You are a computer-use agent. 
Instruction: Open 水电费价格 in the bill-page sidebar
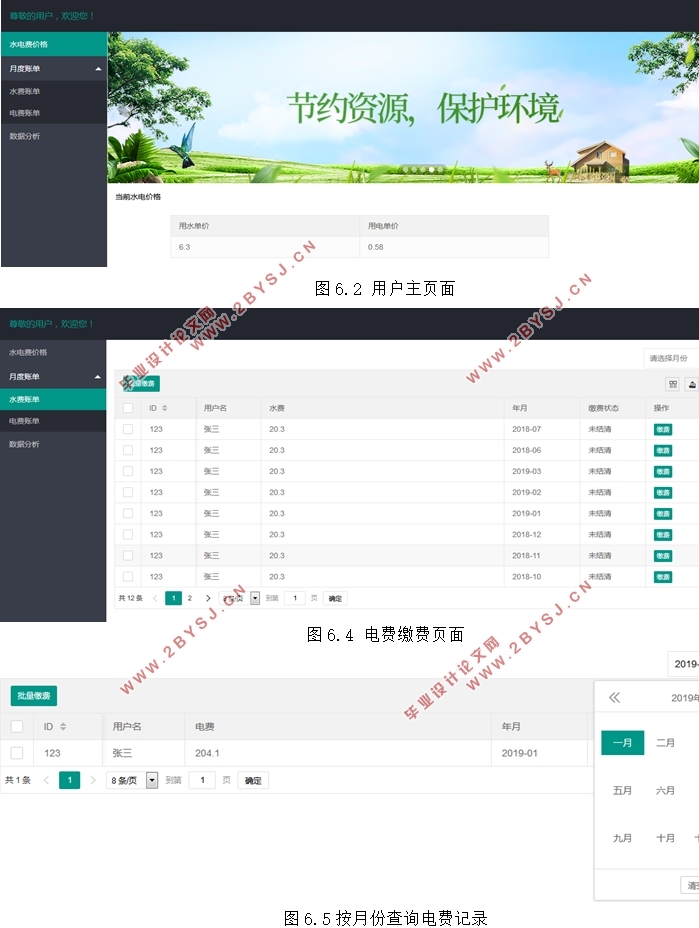pos(53,352)
